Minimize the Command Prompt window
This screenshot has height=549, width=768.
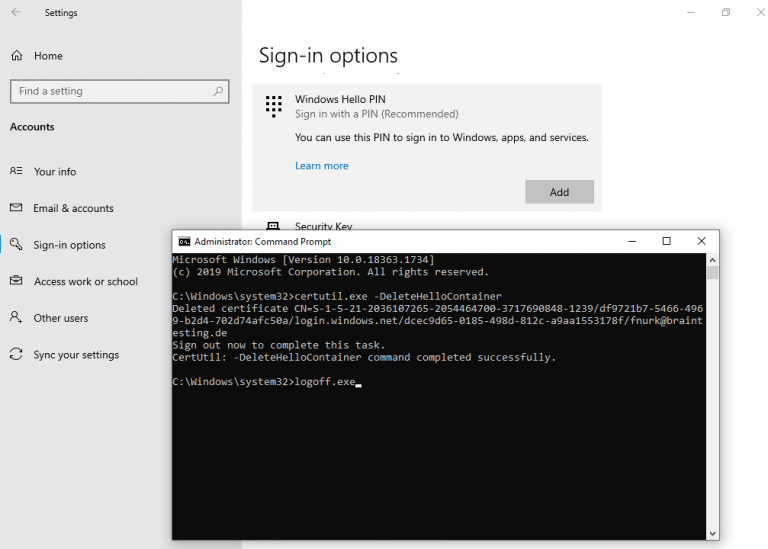[x=632, y=241]
